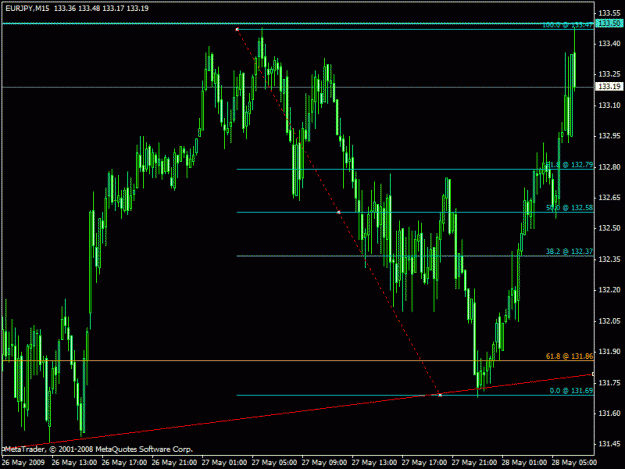Click the '26 May 13:00' time axis label

[74, 462]
